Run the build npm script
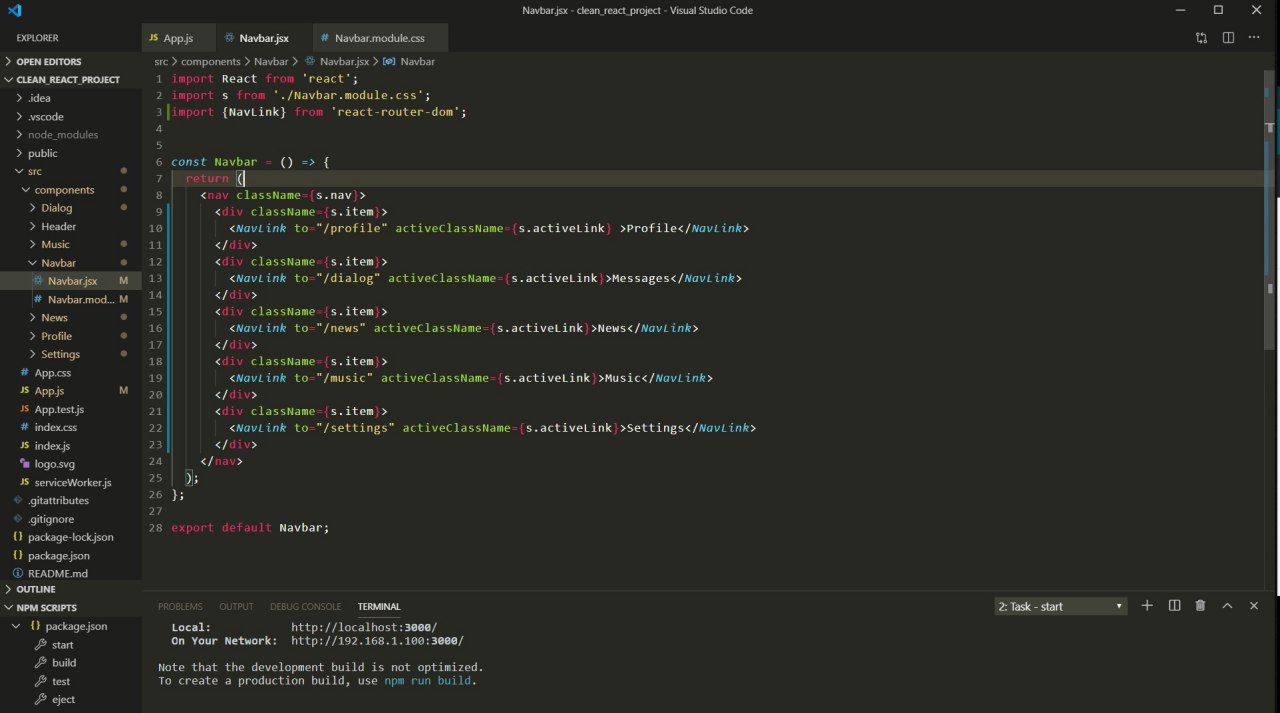 pos(64,663)
